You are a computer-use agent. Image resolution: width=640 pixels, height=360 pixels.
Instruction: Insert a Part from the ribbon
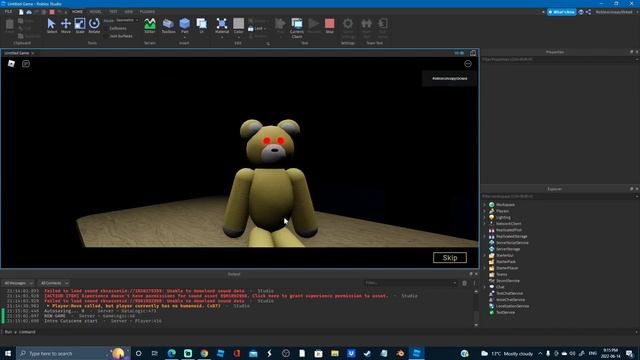184,26
